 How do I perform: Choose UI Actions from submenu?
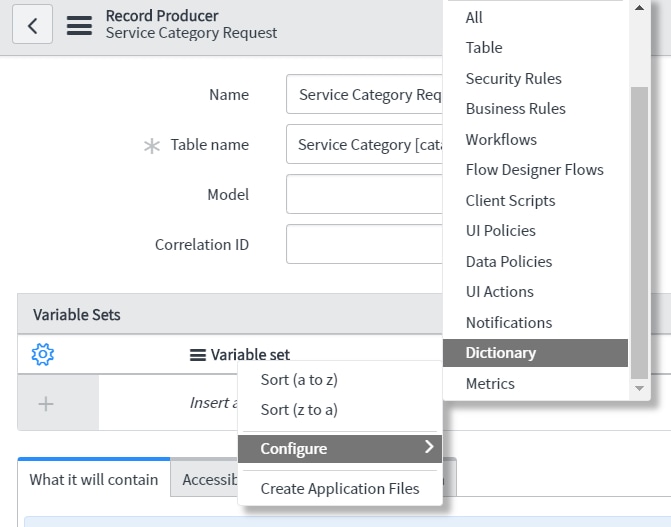click(x=499, y=292)
